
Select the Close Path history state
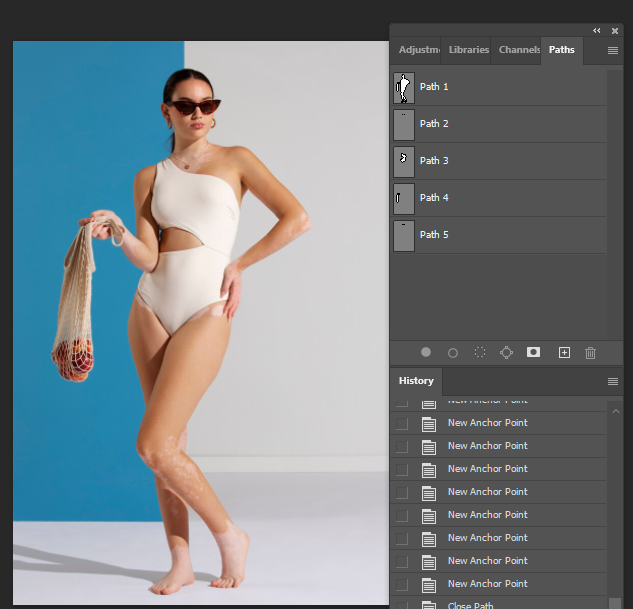[498, 604]
